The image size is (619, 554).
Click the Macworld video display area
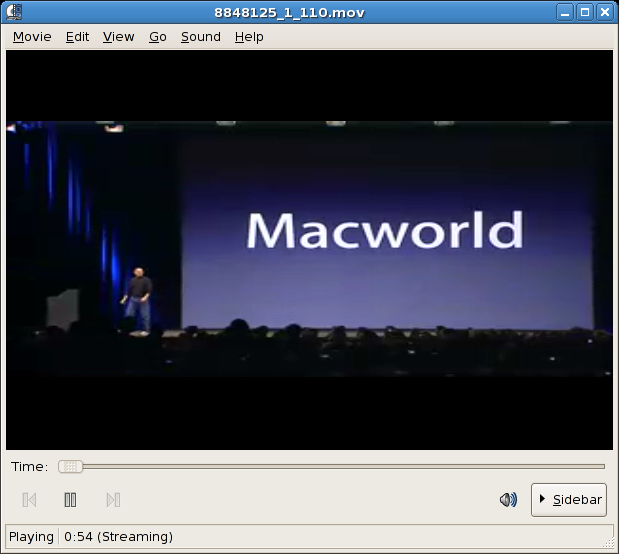click(310, 250)
